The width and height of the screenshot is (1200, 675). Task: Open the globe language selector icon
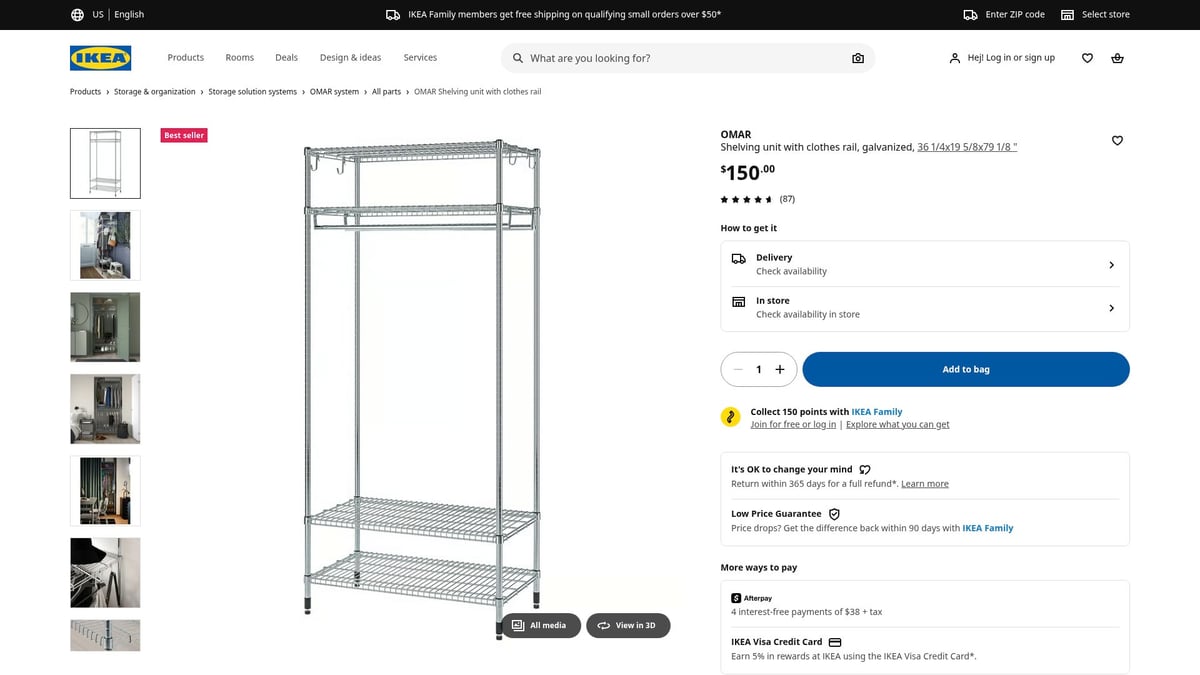click(77, 14)
